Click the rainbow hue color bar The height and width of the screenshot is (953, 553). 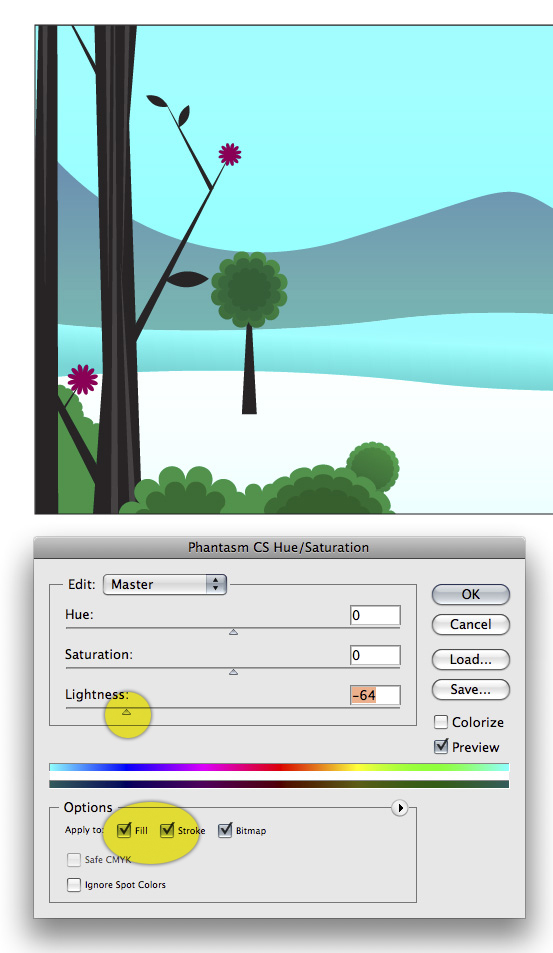279,768
